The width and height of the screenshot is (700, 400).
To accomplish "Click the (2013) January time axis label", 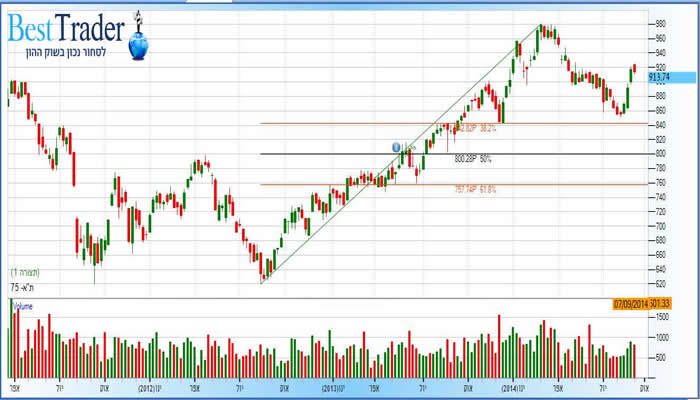I will pyautogui.click(x=333, y=386).
